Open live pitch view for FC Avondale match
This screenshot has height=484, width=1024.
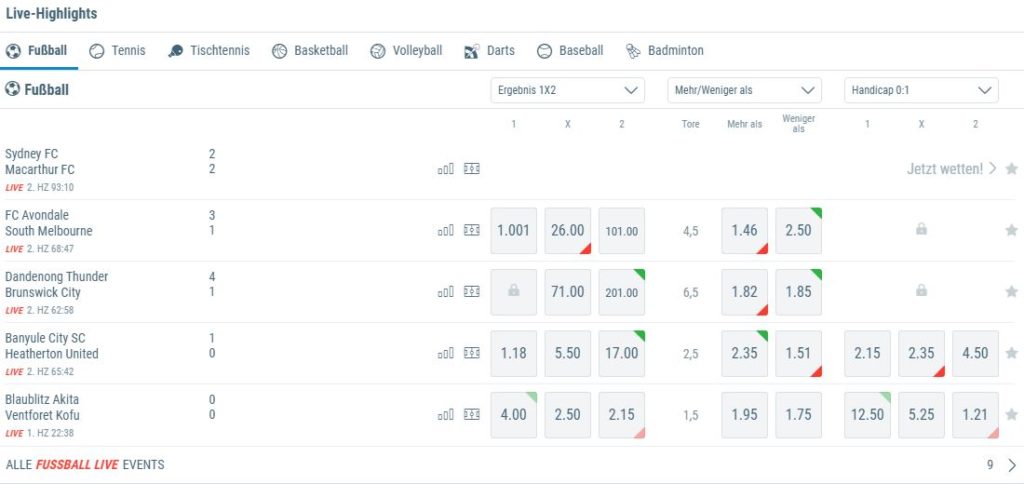472,231
